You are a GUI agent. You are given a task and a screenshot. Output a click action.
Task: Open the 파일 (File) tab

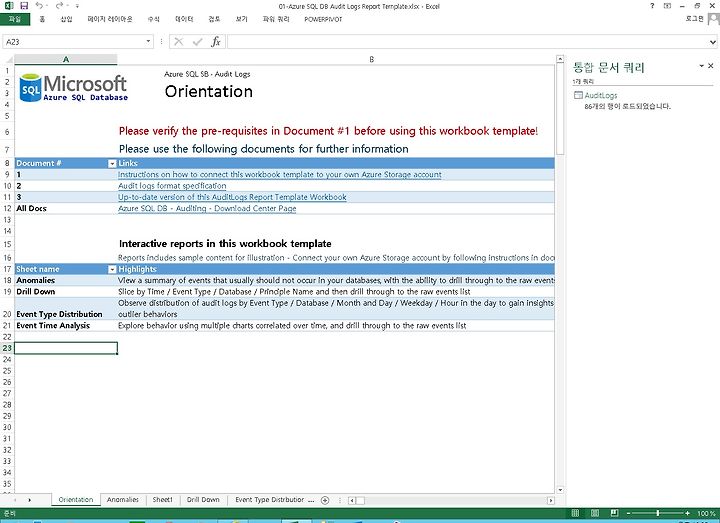(15, 19)
